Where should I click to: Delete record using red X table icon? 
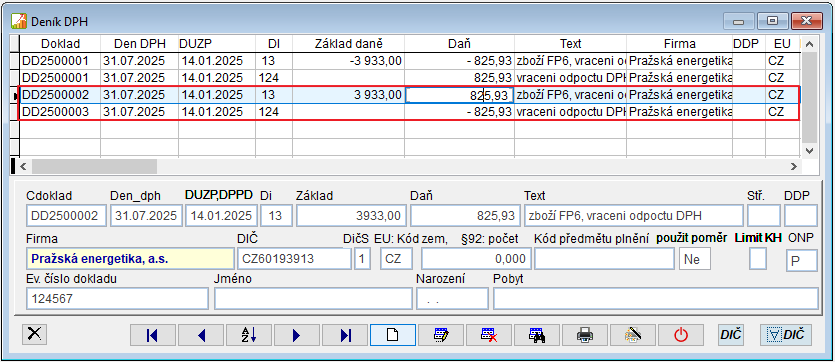pos(489,335)
